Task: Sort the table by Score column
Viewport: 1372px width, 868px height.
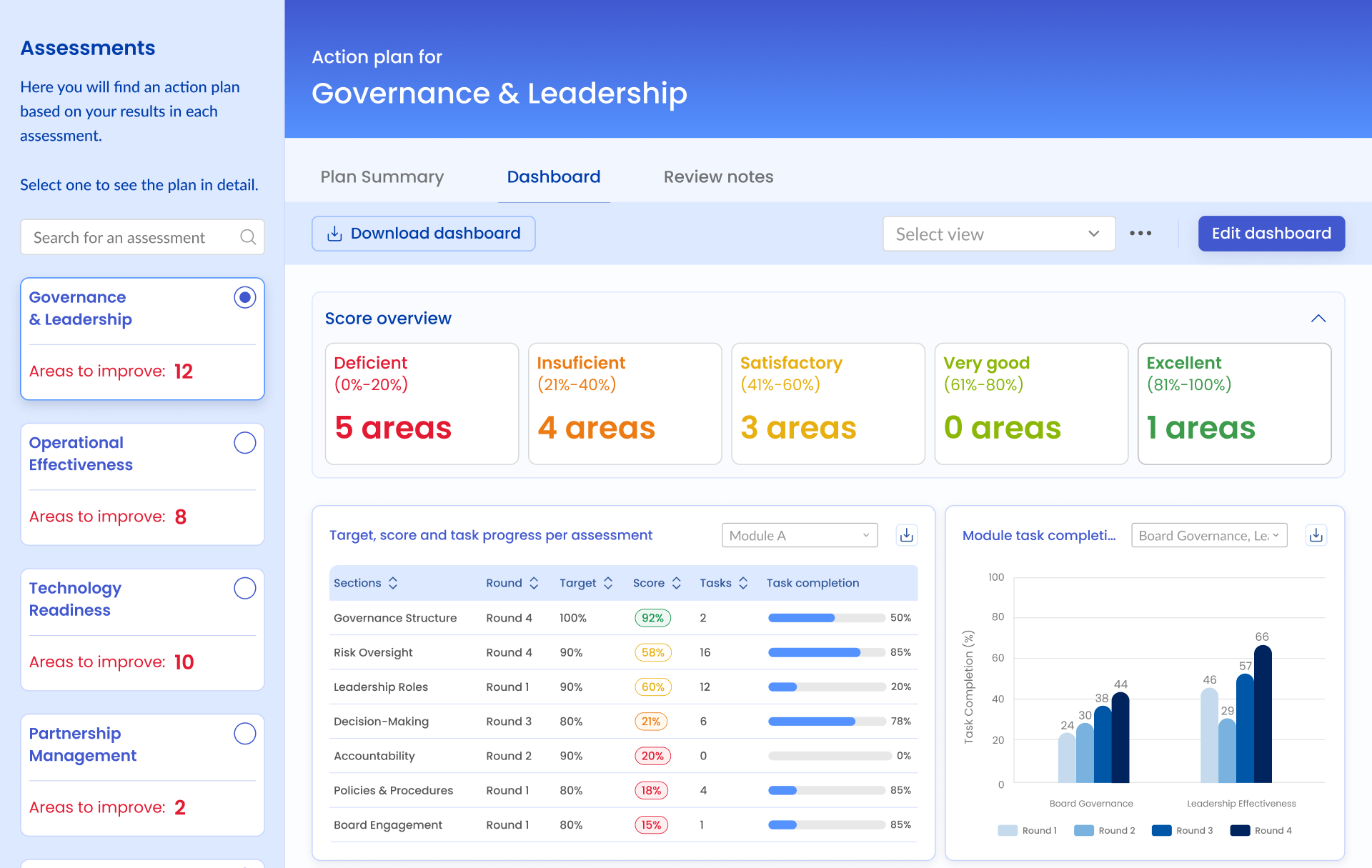Action: pyautogui.click(x=677, y=583)
